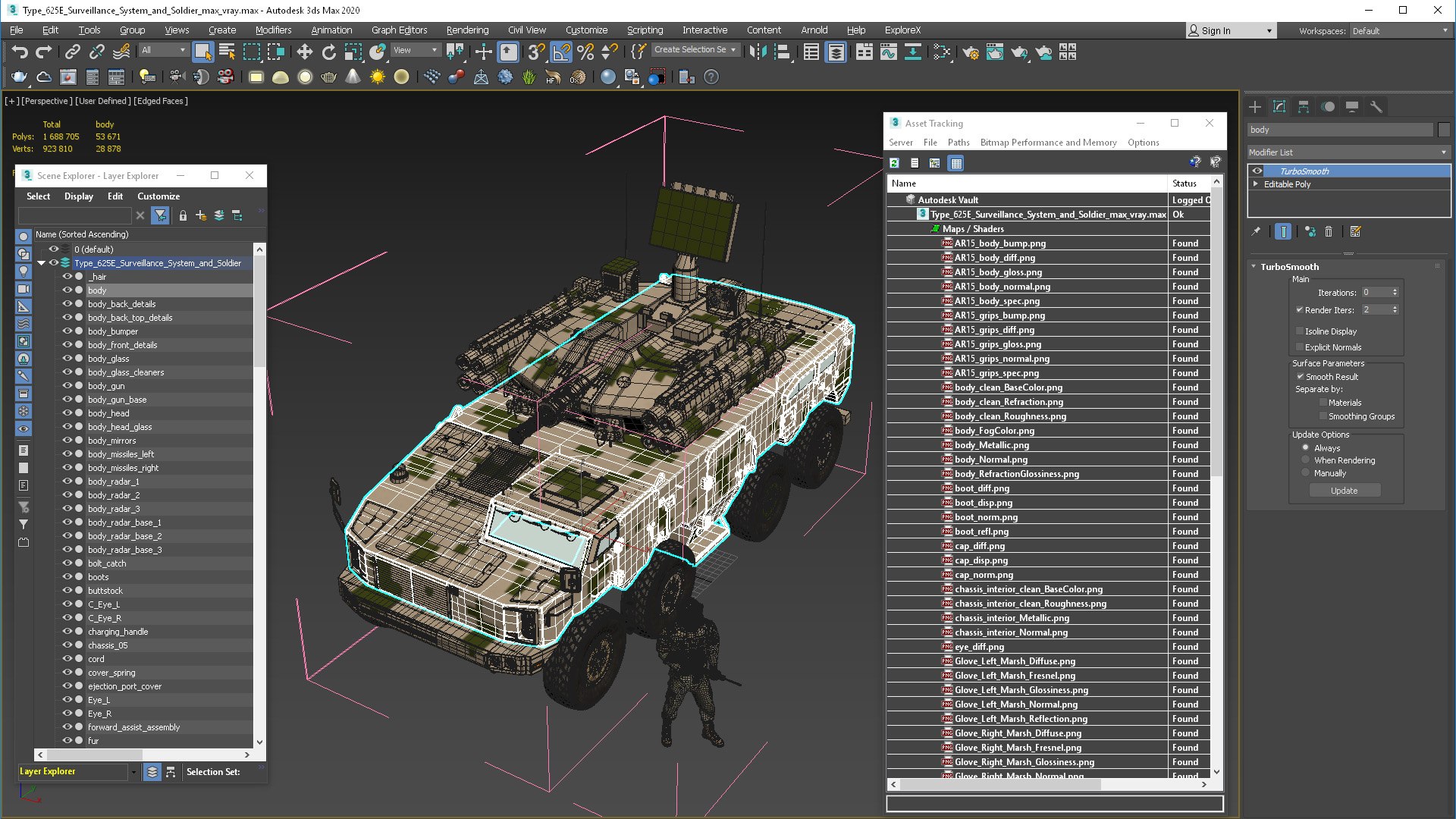The height and width of the screenshot is (819, 1456).
Task: Click the Status column header
Action: [x=1190, y=184]
